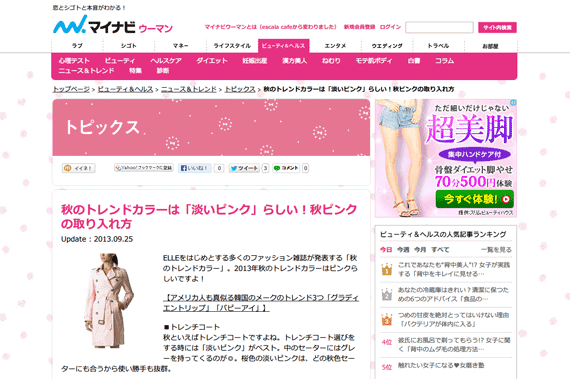Open the トラベル main nav tab
The height and width of the screenshot is (379, 570).
[x=438, y=46]
